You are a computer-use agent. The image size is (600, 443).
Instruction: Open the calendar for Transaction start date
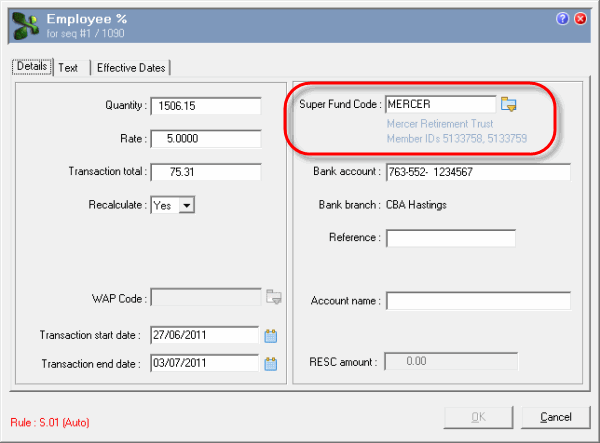point(270,335)
